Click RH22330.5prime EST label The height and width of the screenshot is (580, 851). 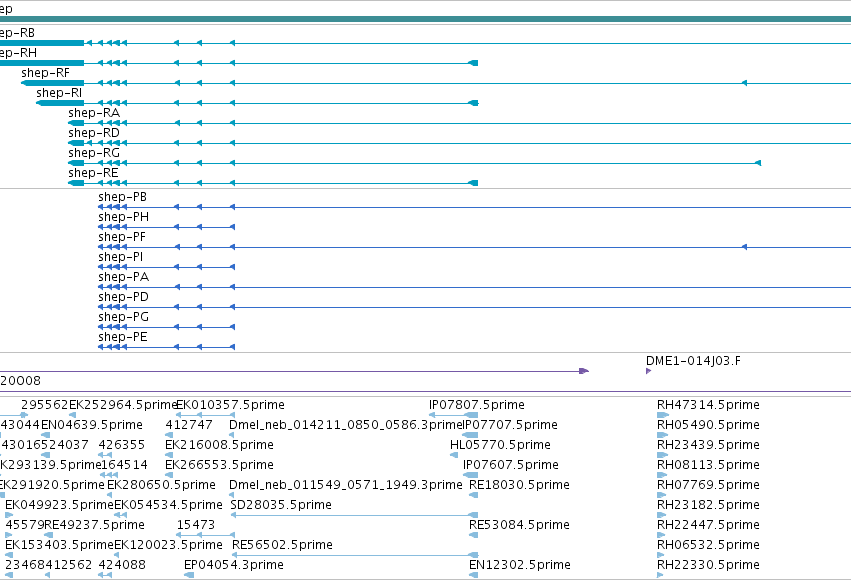click(708, 565)
